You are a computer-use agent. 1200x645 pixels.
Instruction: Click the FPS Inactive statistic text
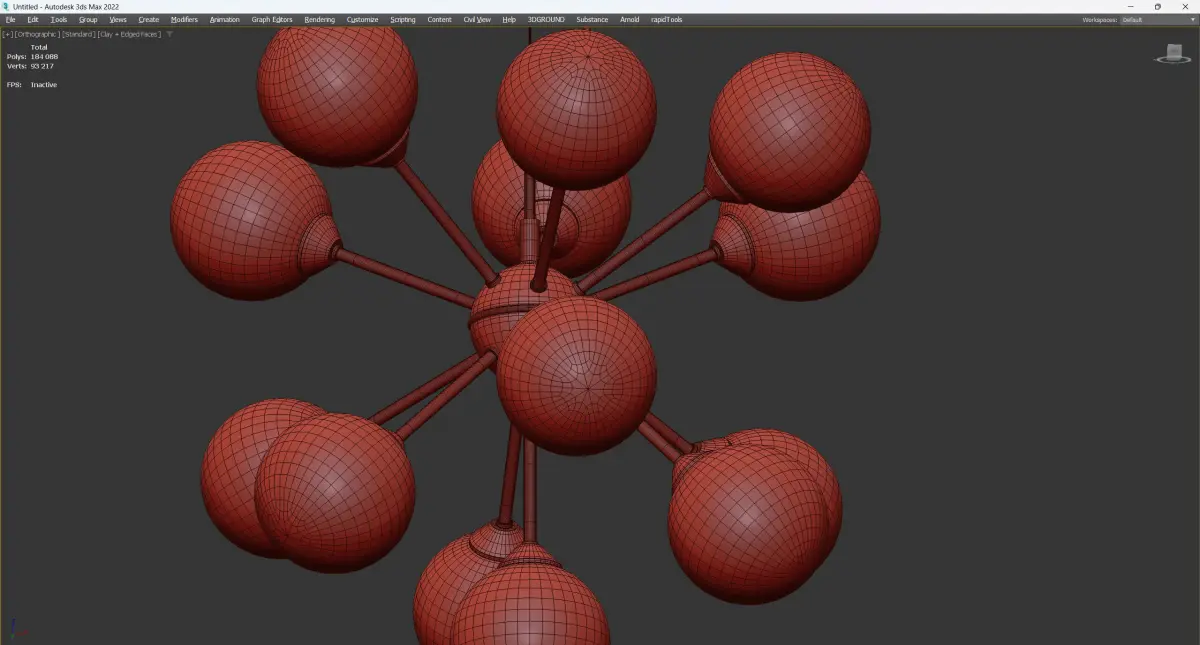[31, 85]
